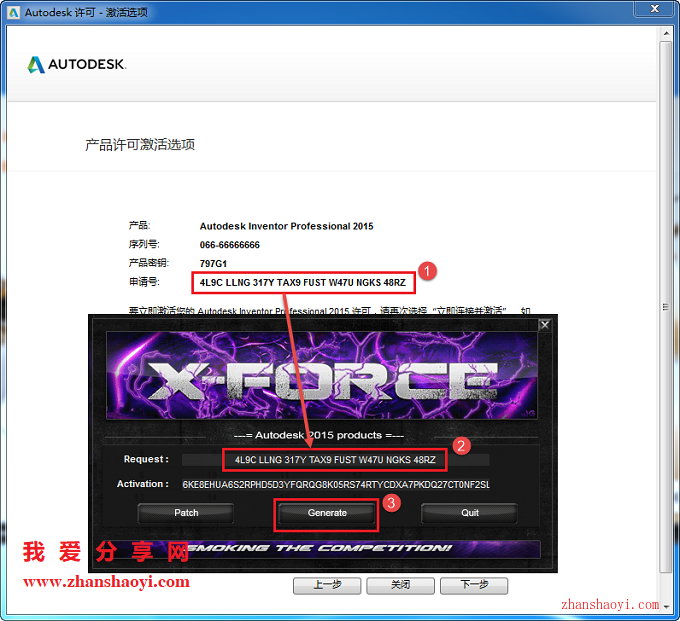
Task: Select the request code 4L9C LLNG text
Action: 303,283
